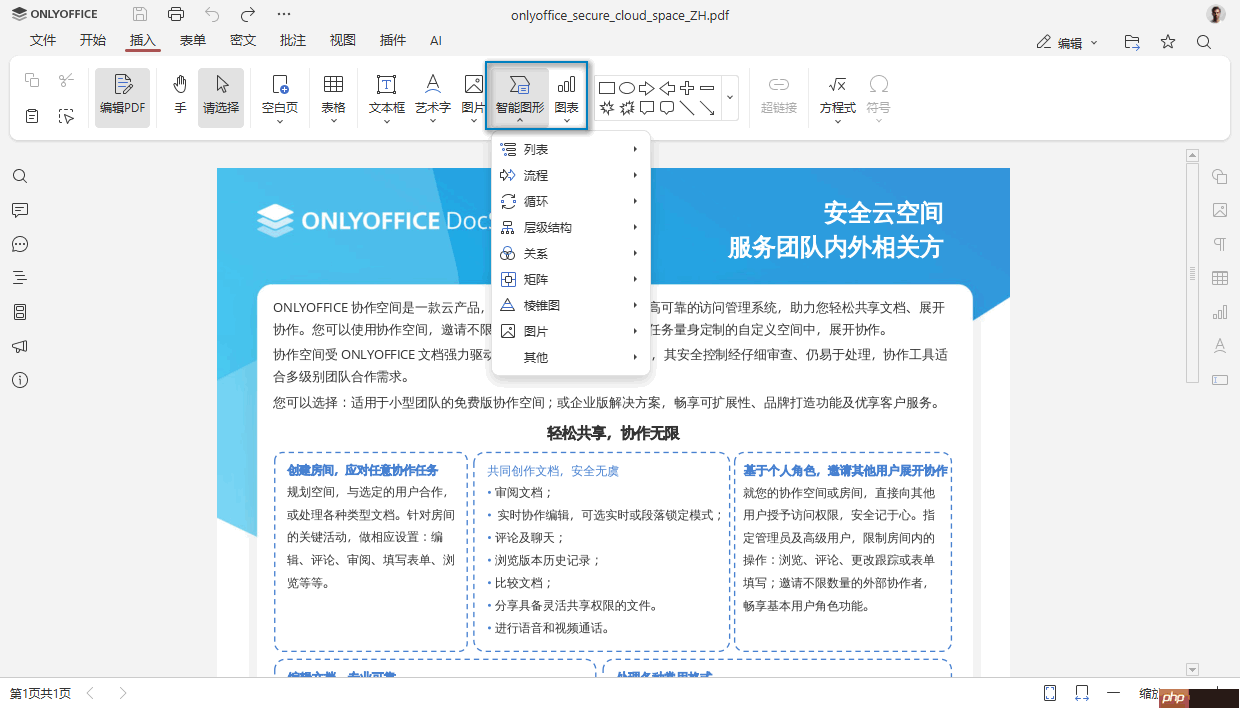The width and height of the screenshot is (1240, 708).
Task: Activate the 编辑PDF tool
Action: (122, 96)
